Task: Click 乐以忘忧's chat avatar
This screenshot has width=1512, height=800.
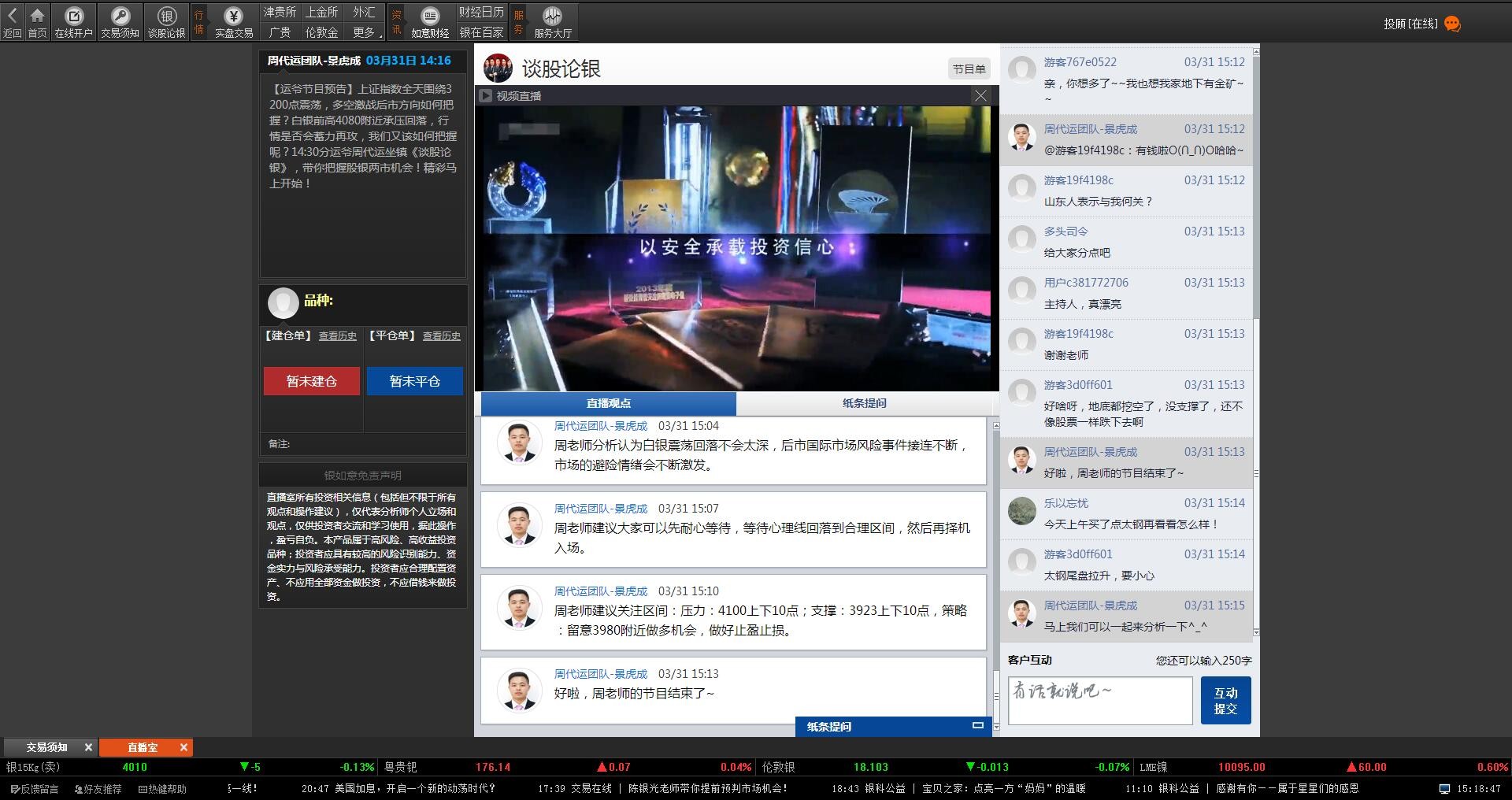Action: point(1022,511)
